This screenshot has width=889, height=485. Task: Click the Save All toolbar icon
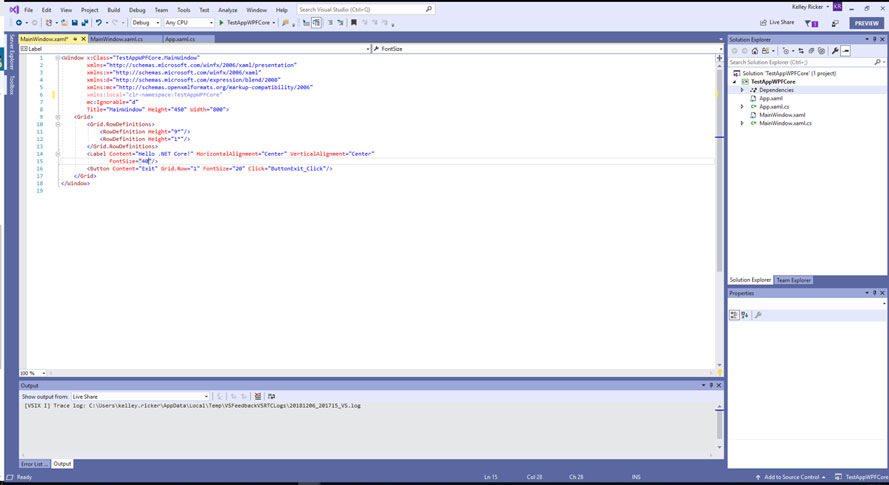84,23
